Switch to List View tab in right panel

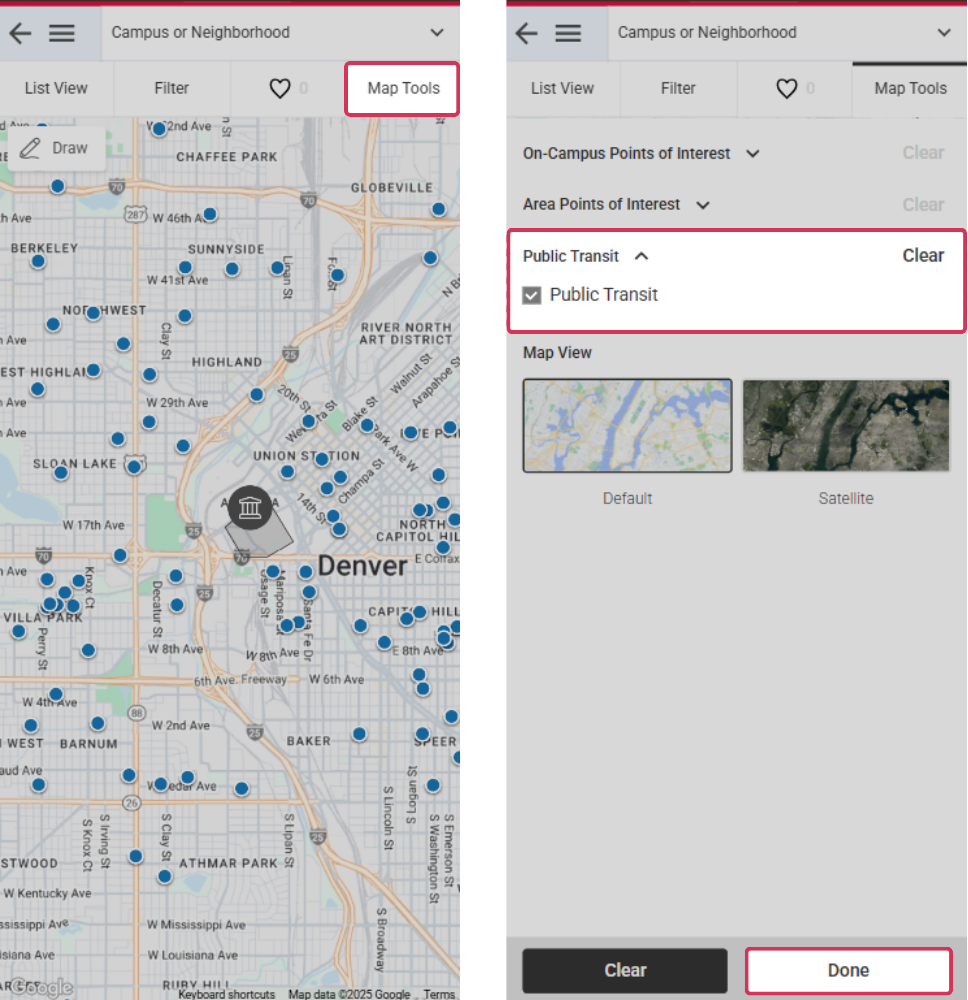coord(562,88)
